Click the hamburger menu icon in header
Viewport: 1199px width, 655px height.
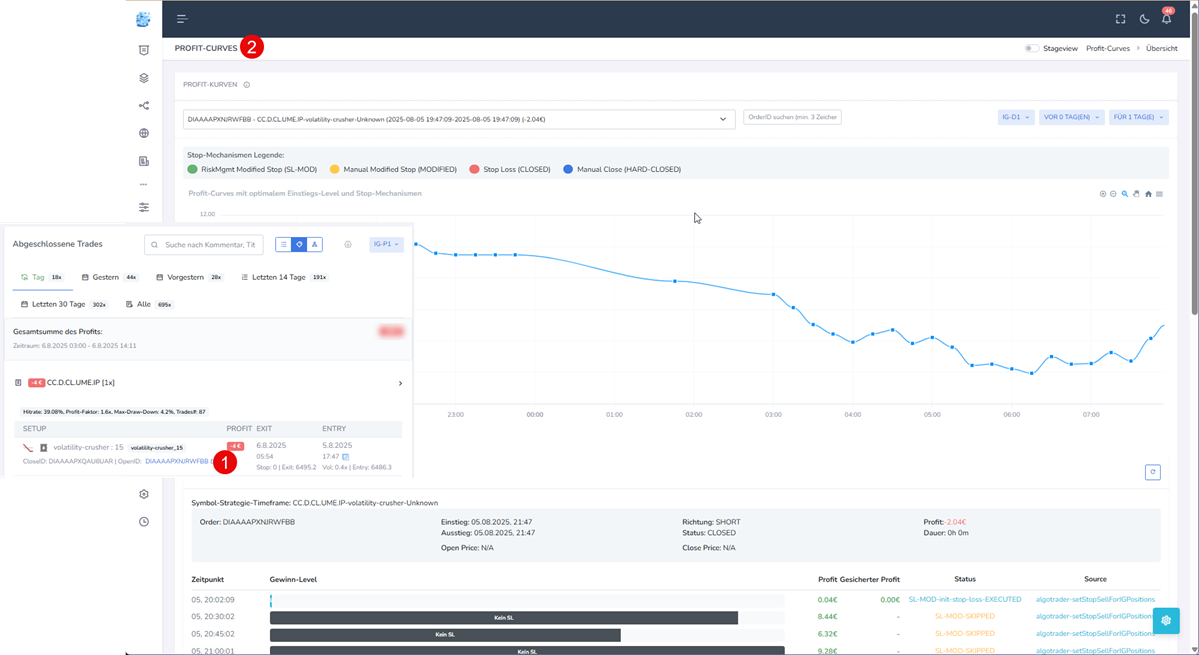[x=182, y=19]
